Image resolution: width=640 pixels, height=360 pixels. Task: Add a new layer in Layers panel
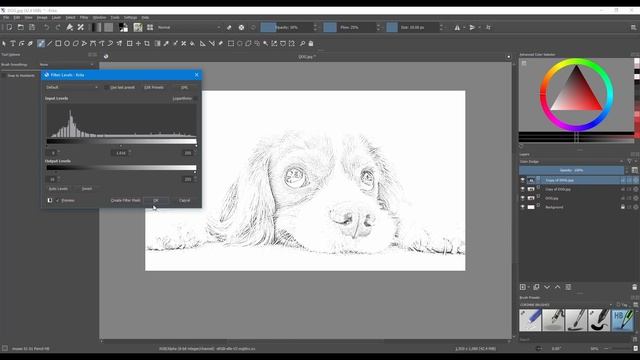[x=522, y=287]
